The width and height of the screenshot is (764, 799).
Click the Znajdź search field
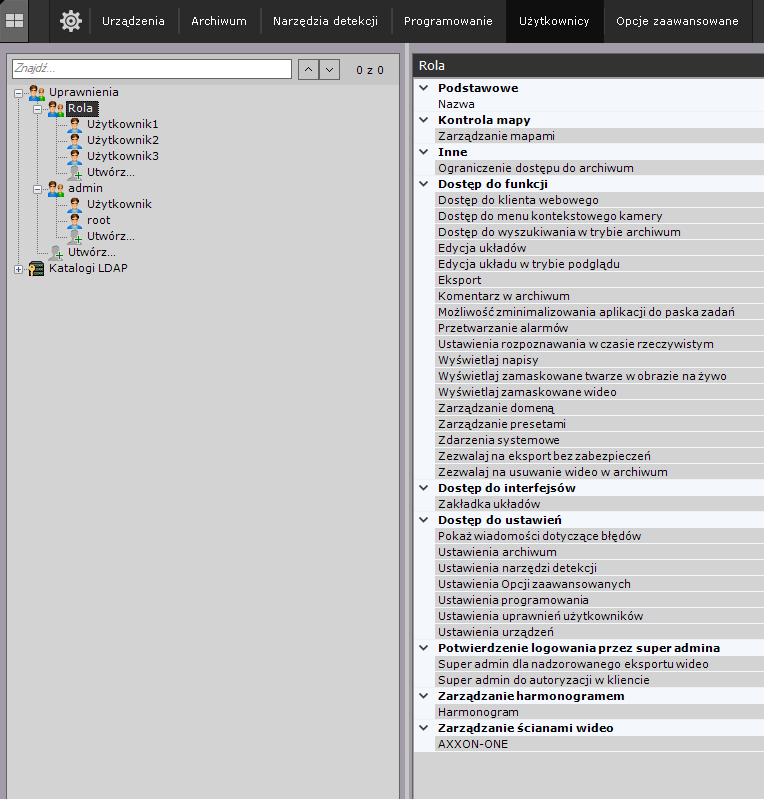click(150, 69)
